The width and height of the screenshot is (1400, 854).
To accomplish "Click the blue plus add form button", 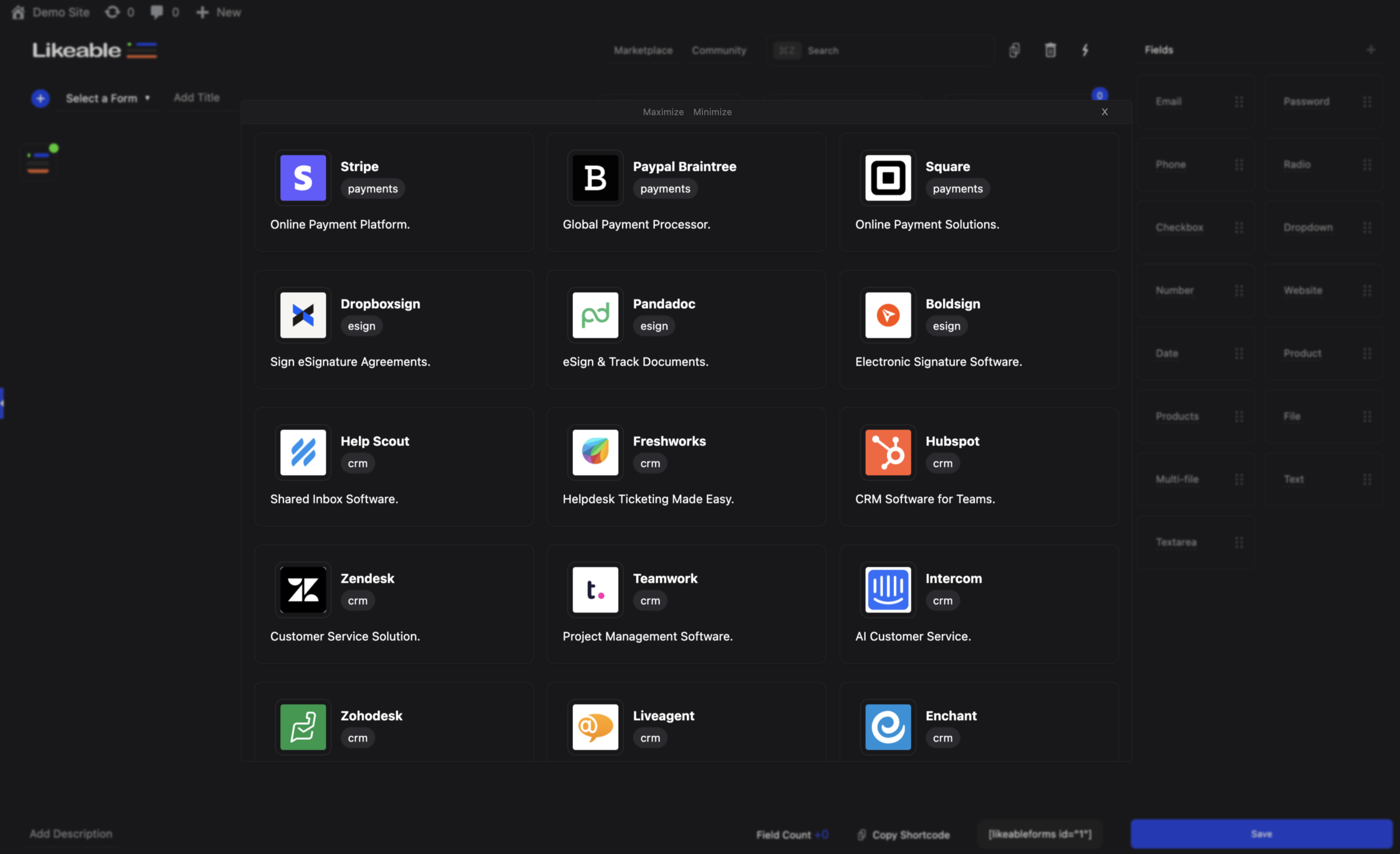I will click(40, 99).
